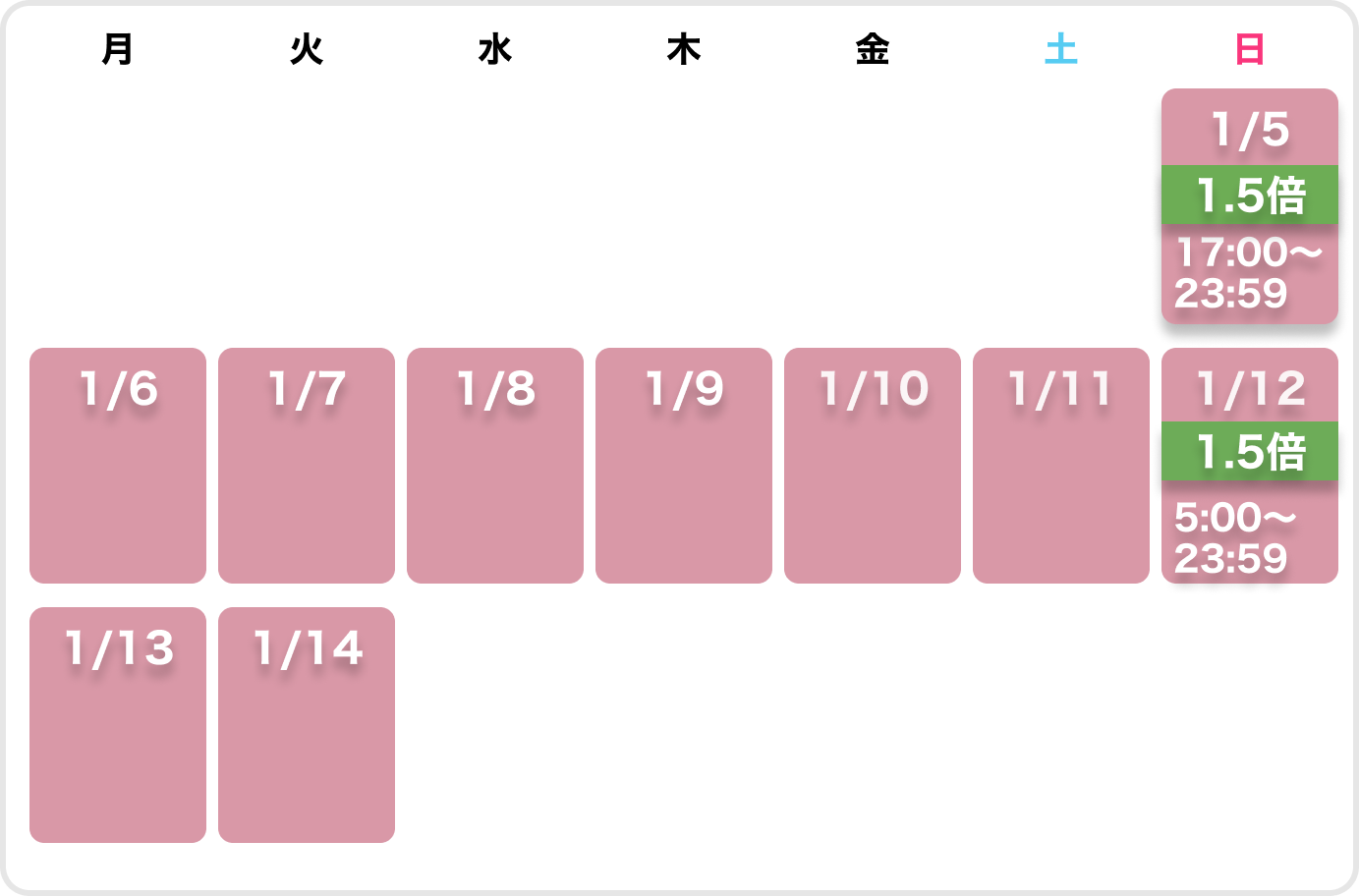
Task: Select the 1/6 calendar cell
Action: coord(118,466)
